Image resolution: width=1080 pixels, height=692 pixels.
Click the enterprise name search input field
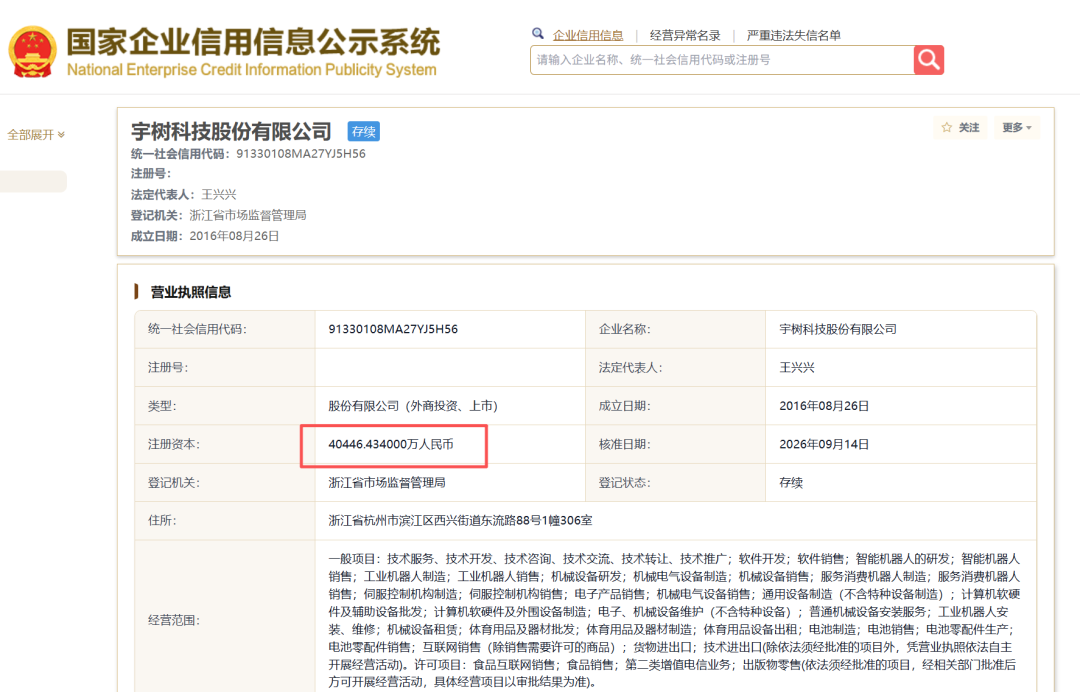click(722, 60)
